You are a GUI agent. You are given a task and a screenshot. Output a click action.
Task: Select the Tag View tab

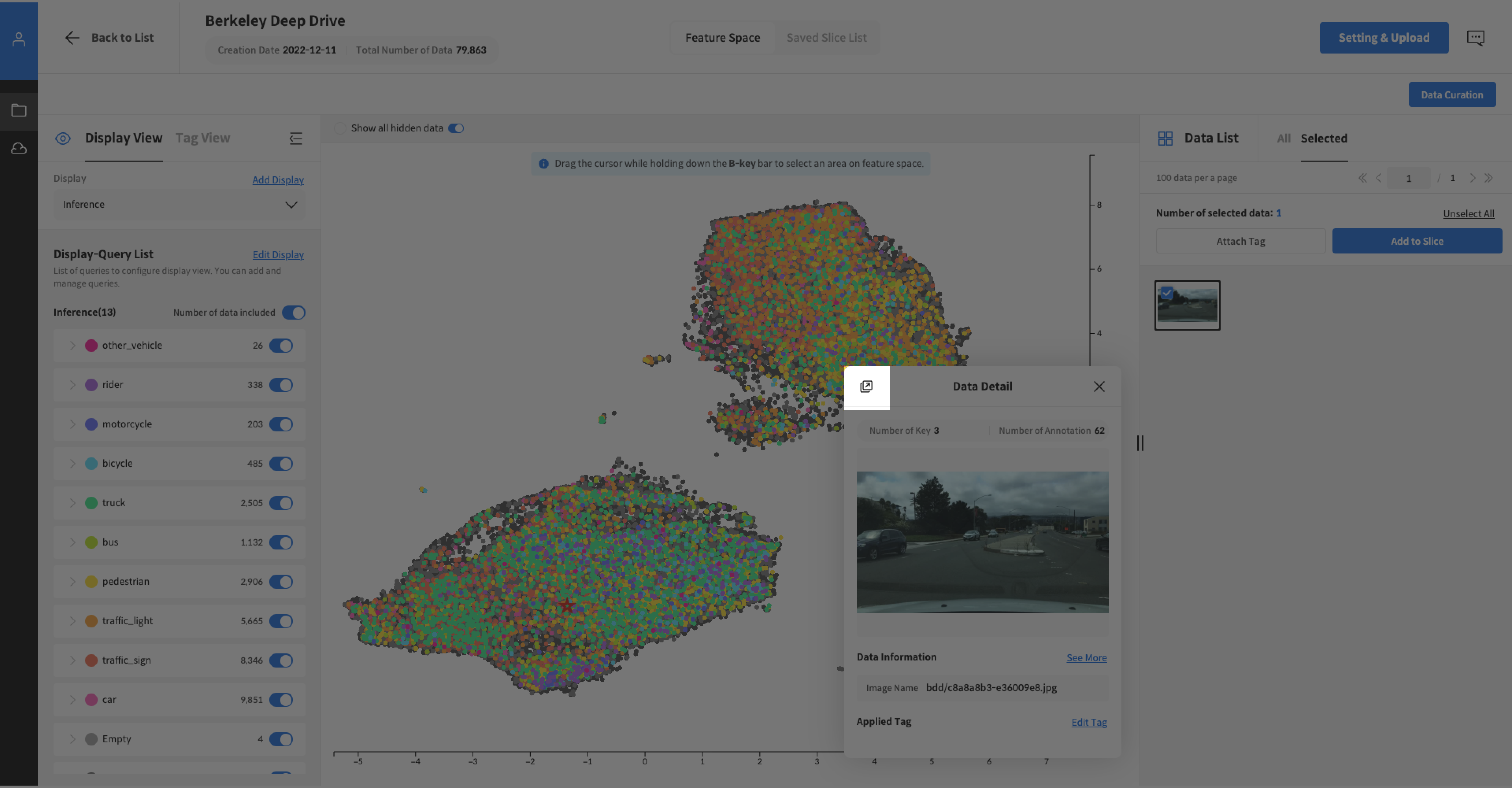(202, 138)
